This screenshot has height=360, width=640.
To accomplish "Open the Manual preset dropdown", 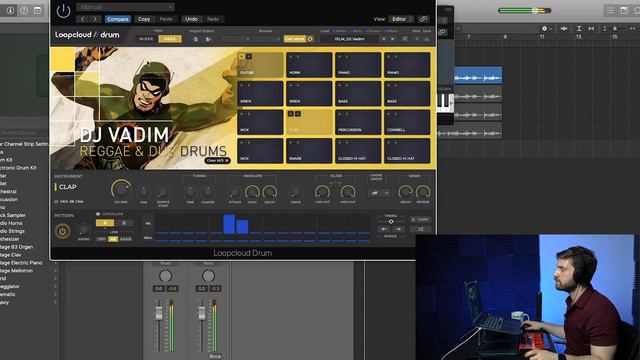I will pyautogui.click(x=125, y=7).
